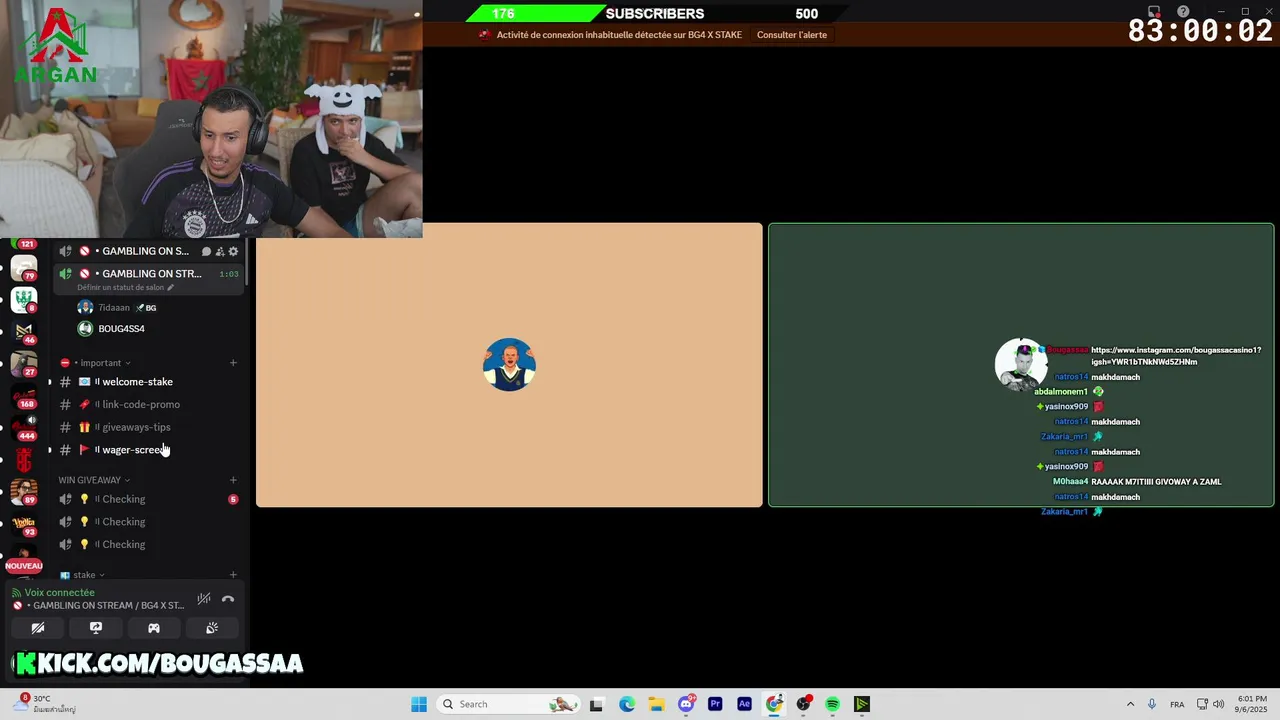Viewport: 1280px width, 720px height.
Task: Open Task View on the taskbar
Action: [596, 704]
